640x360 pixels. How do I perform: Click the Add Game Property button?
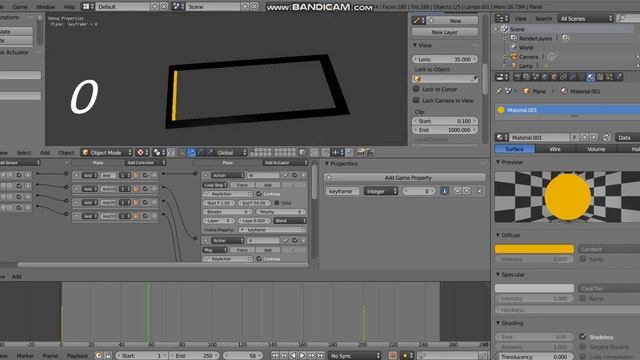[405, 178]
